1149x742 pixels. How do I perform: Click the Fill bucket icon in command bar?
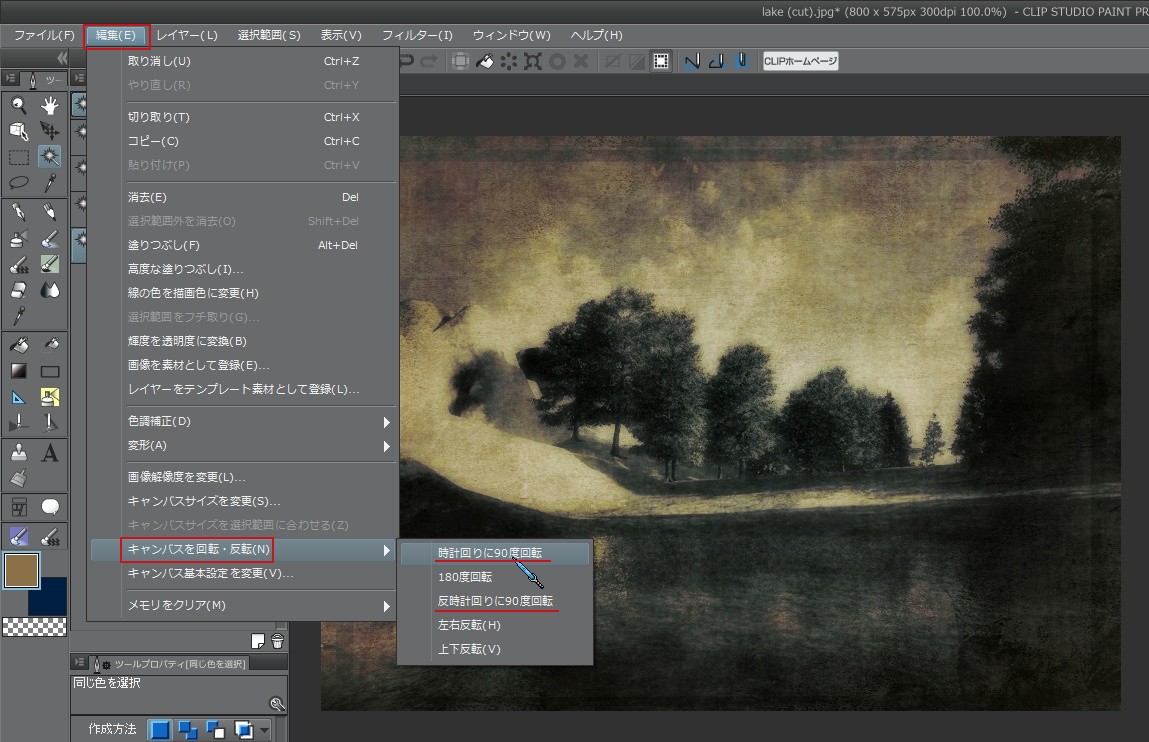[x=484, y=61]
